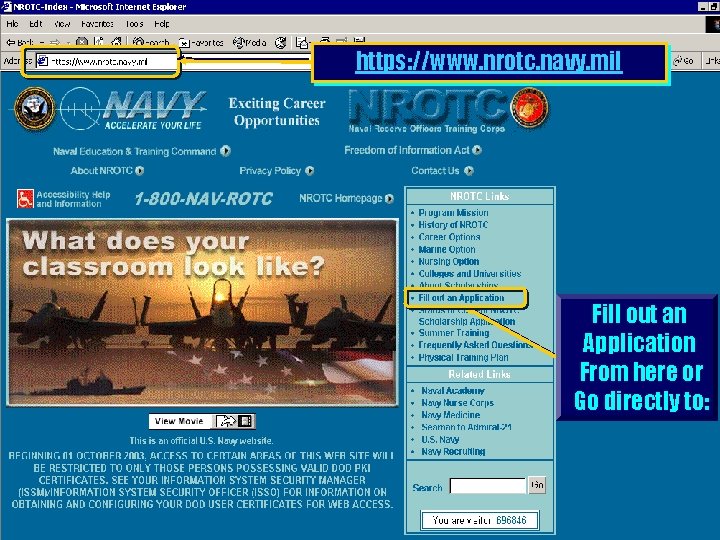
Task: Click arrow beside Freedom of Information Act
Action: pyautogui.click(x=477, y=150)
